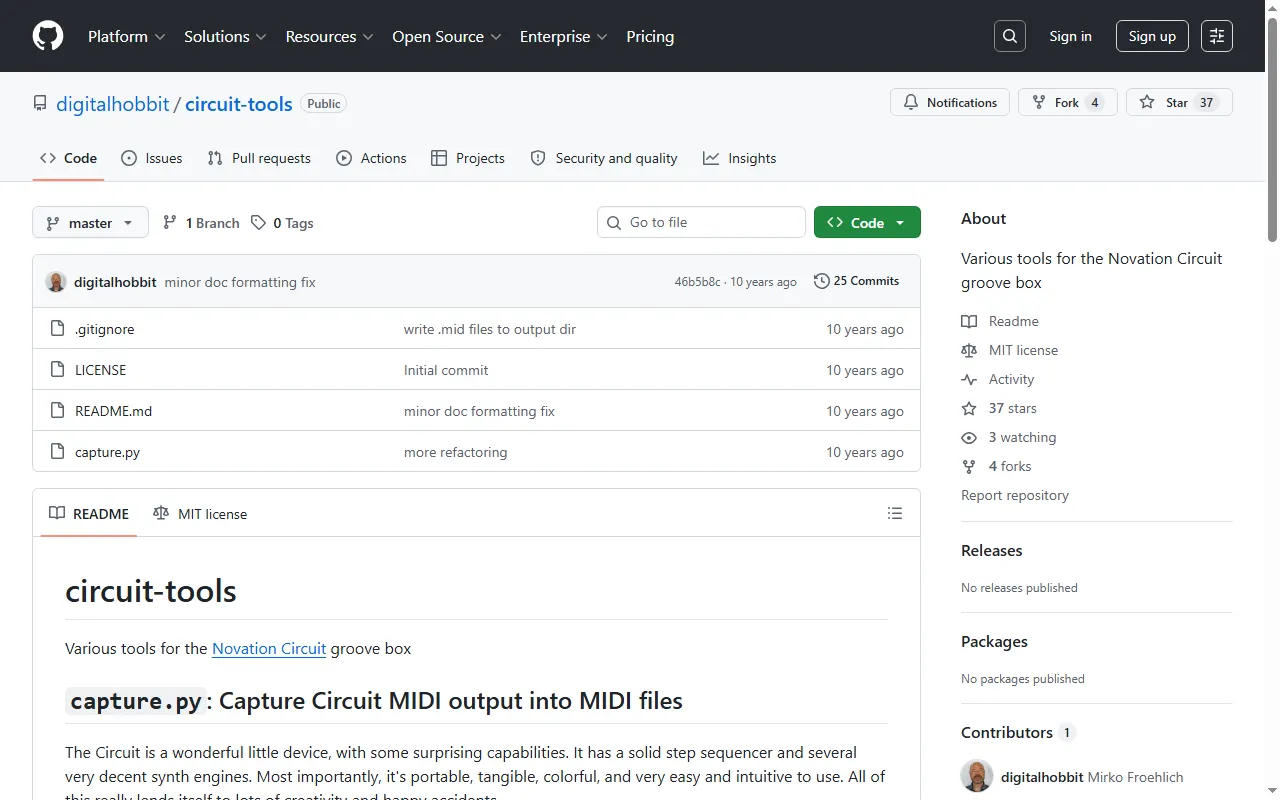Viewport: 1280px width, 800px height.
Task: Click the Mirko Froehlich contributor avatar
Action: pos(977,777)
